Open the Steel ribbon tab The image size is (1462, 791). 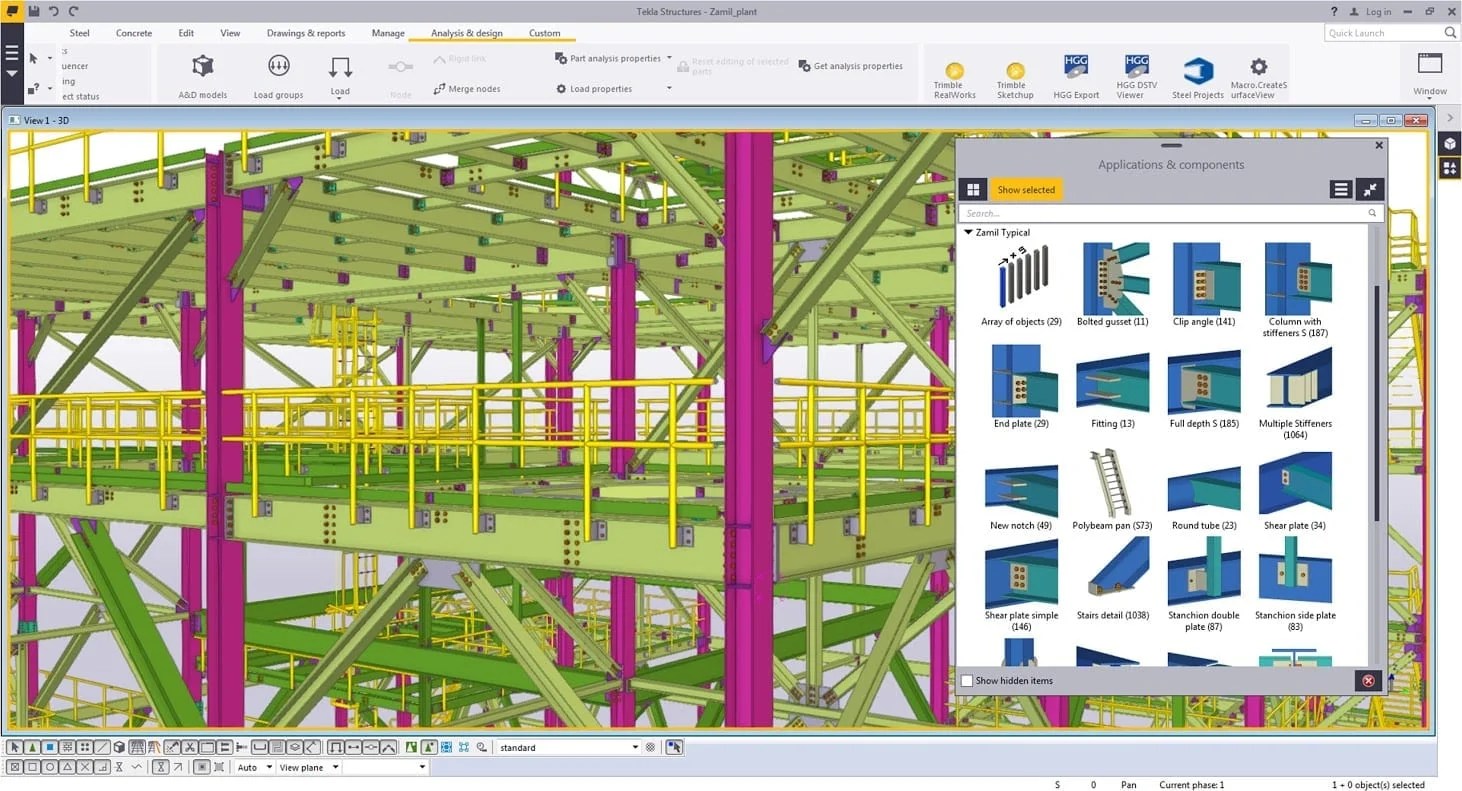[x=79, y=32]
